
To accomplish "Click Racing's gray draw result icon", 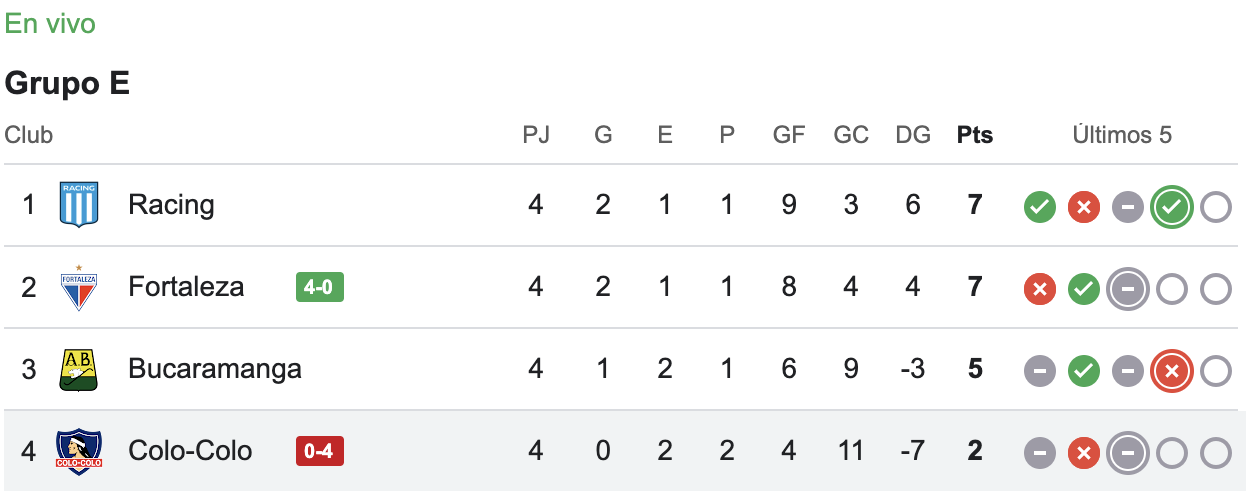I will point(1128,208).
